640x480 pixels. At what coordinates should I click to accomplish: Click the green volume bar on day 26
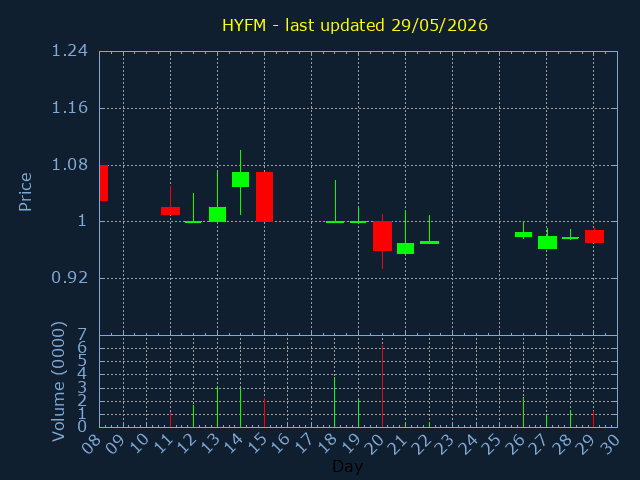point(523,412)
